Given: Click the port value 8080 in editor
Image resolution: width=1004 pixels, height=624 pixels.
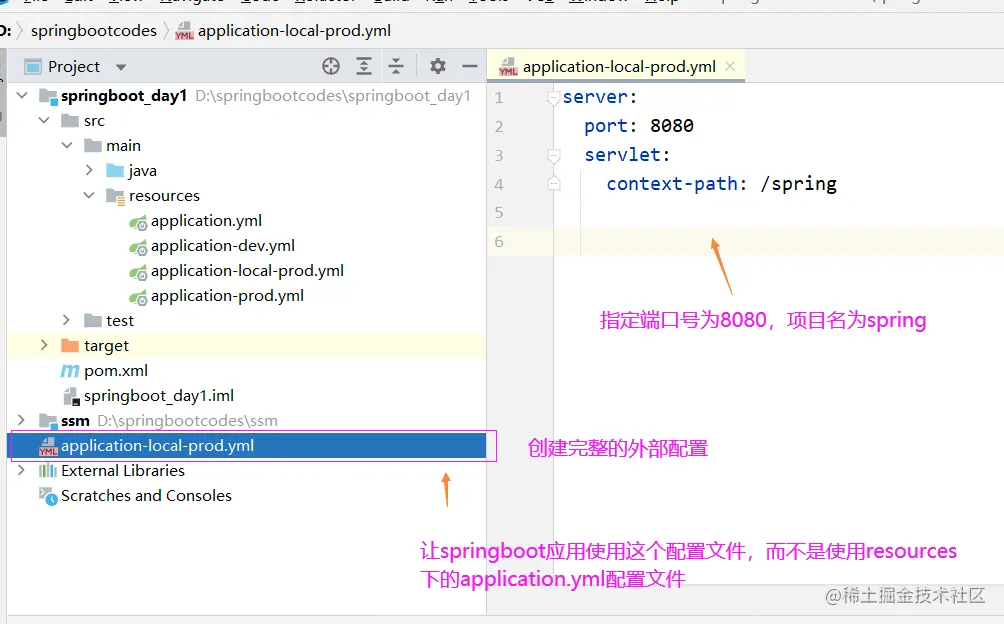Looking at the screenshot, I should pos(672,125).
